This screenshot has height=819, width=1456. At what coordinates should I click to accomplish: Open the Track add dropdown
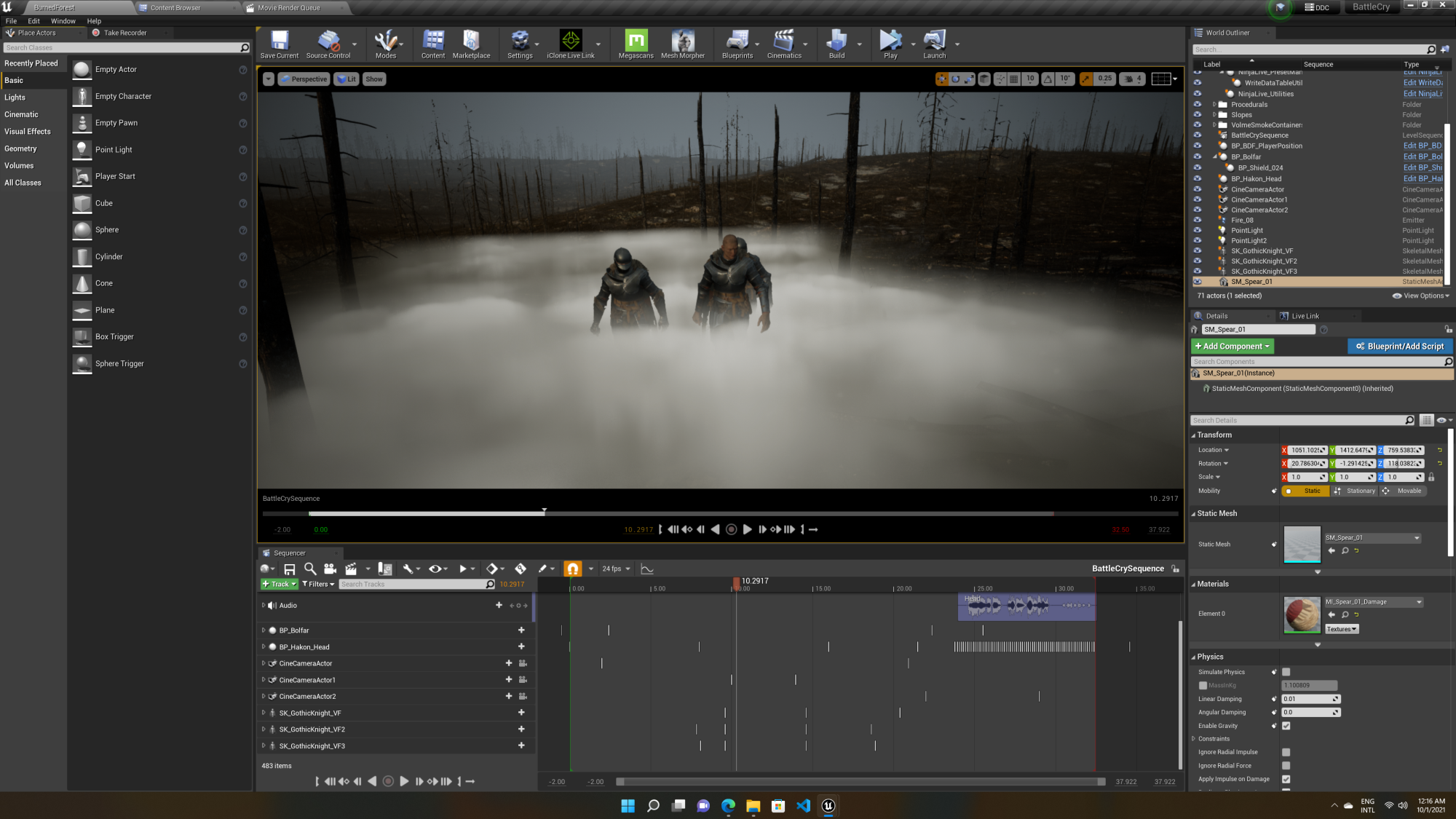280,584
